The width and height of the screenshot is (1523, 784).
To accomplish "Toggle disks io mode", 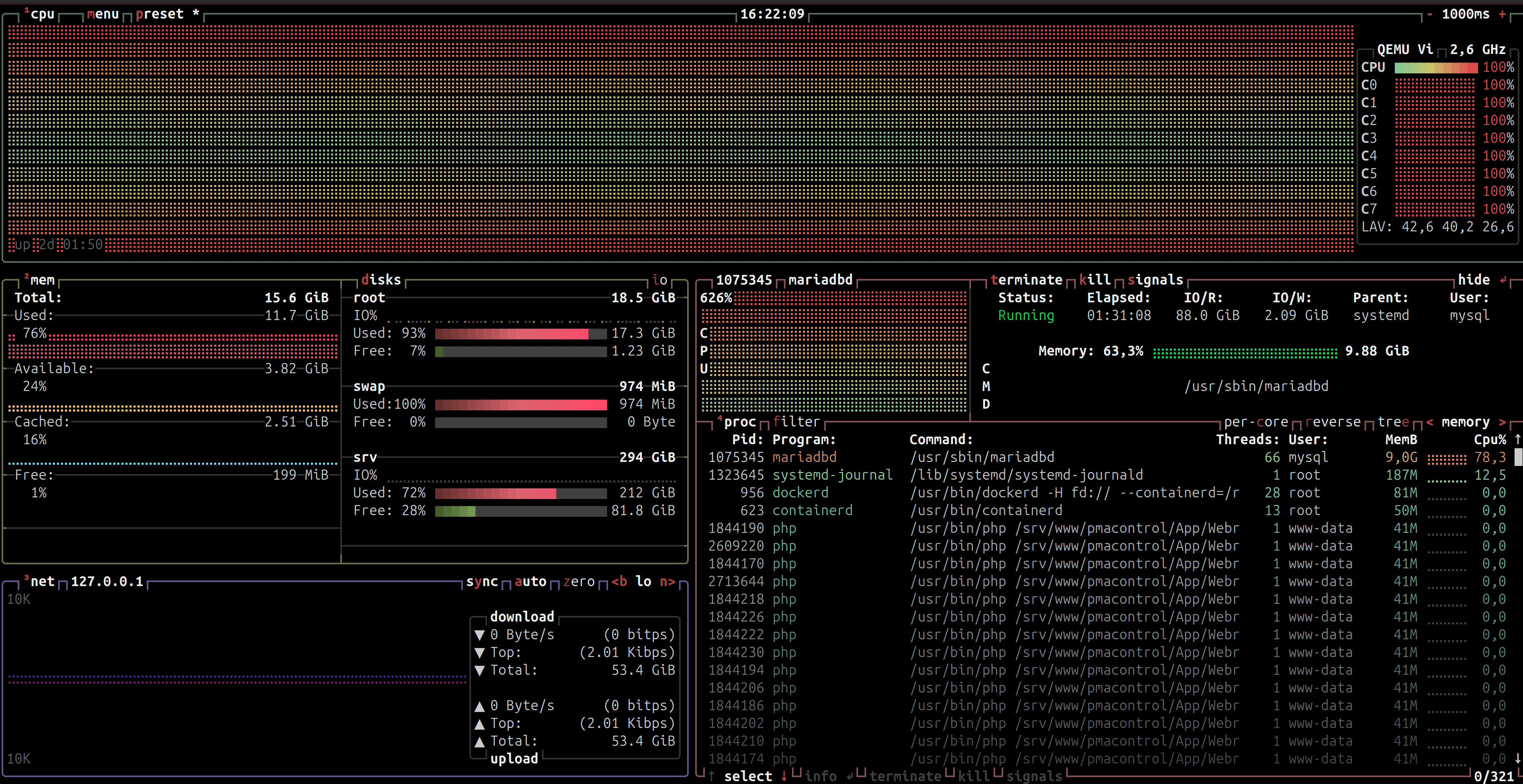I will pos(660,280).
